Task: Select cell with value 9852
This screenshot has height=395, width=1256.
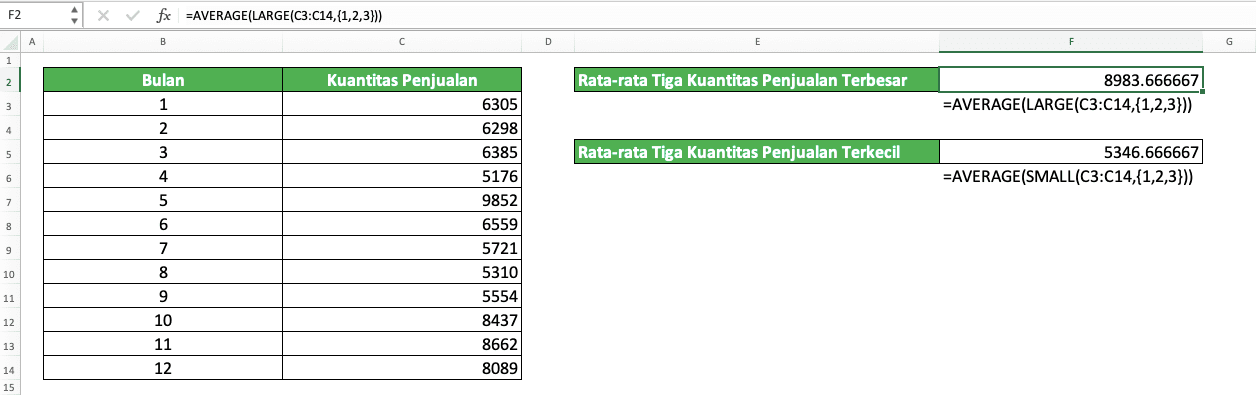Action: 402,201
